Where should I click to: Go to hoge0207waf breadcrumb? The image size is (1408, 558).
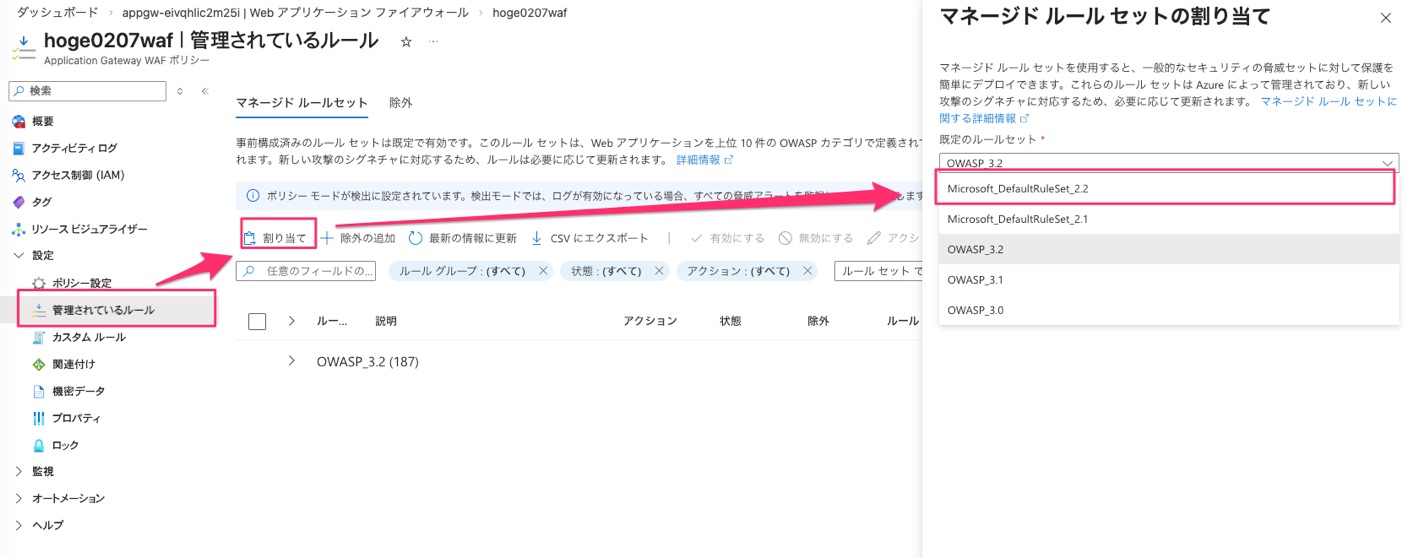pos(529,13)
